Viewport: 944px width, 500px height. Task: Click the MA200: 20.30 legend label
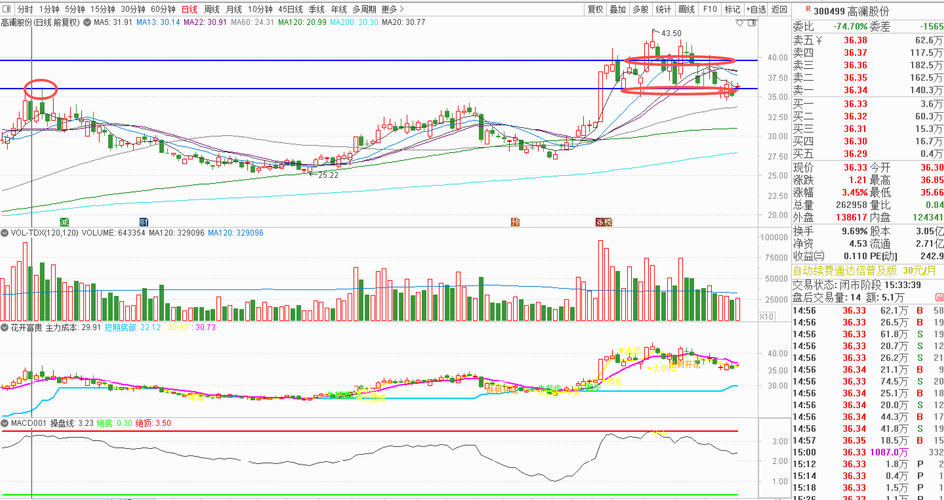[x=354, y=22]
